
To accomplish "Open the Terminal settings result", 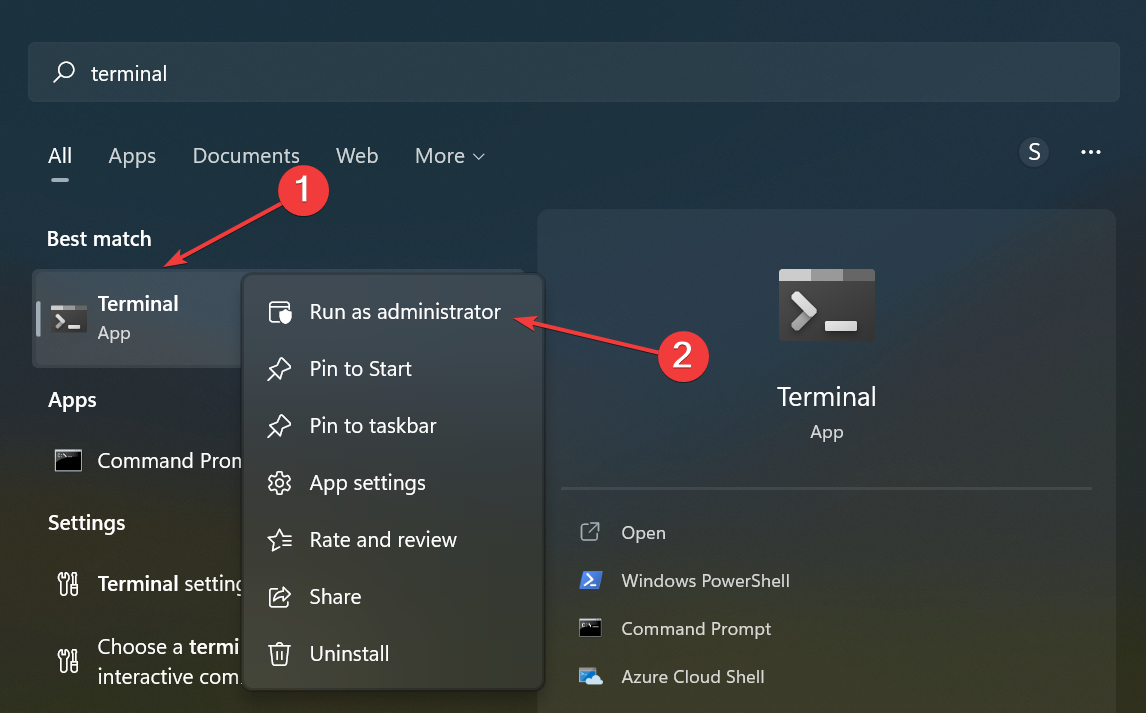I will click(139, 584).
